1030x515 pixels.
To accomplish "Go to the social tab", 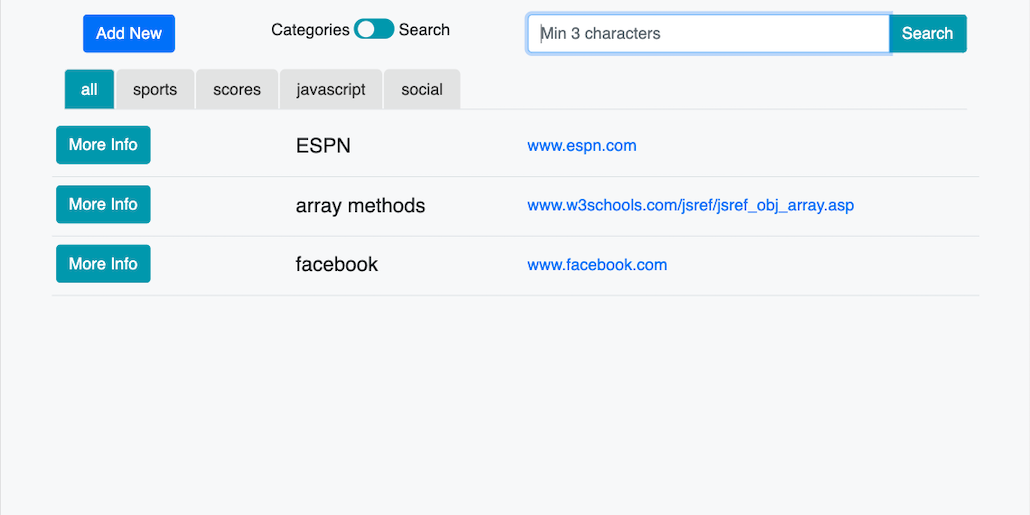I will [422, 90].
